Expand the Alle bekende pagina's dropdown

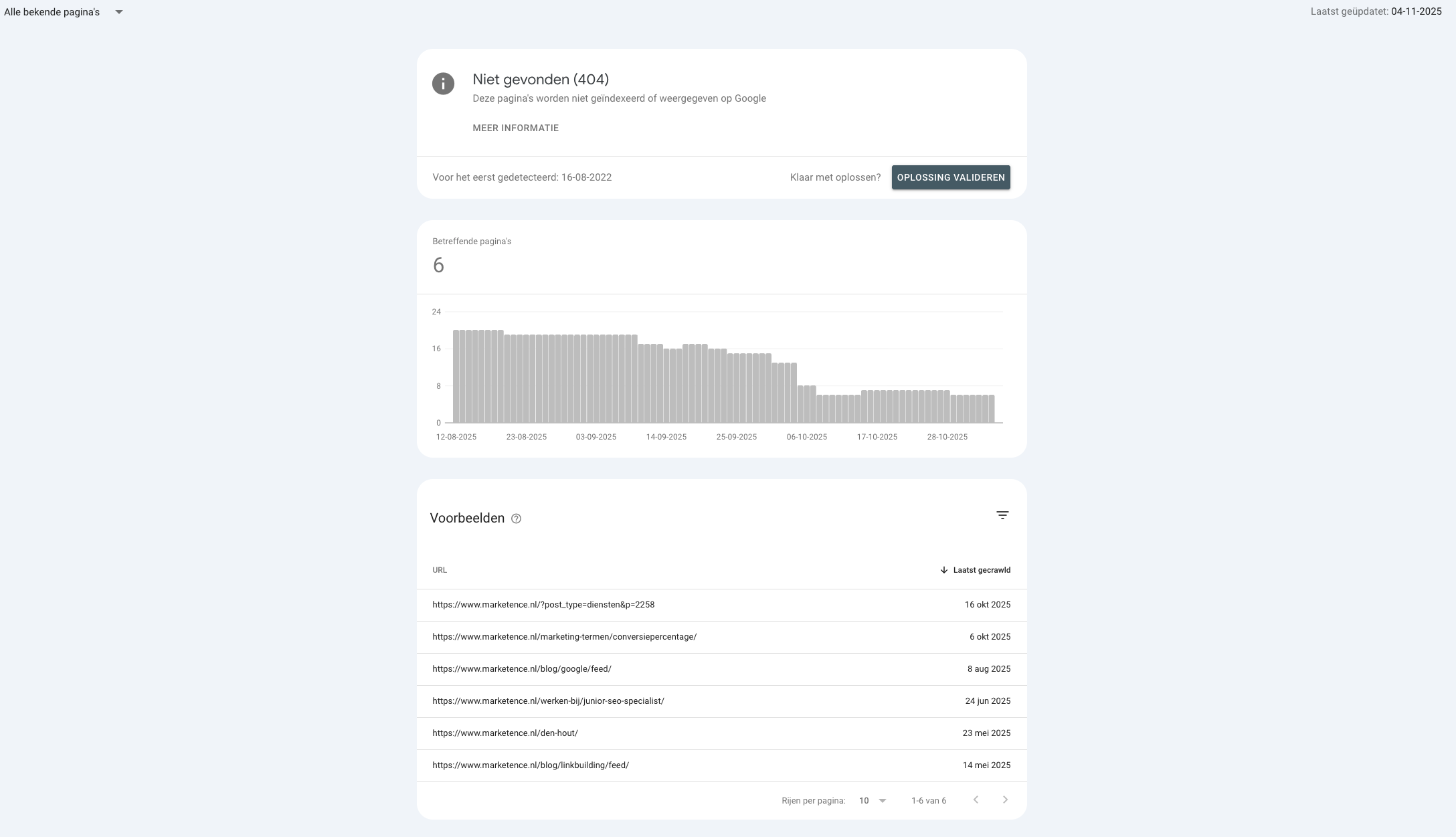point(119,11)
